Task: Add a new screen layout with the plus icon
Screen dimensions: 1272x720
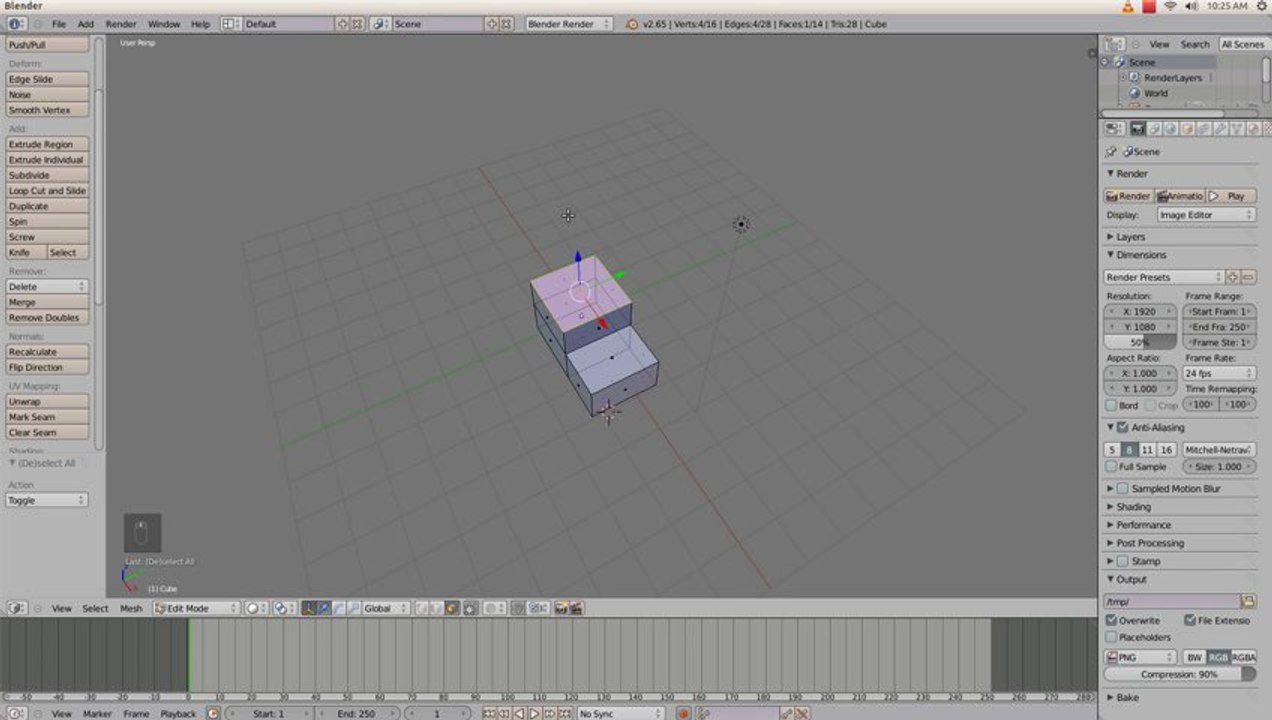Action: [x=343, y=23]
